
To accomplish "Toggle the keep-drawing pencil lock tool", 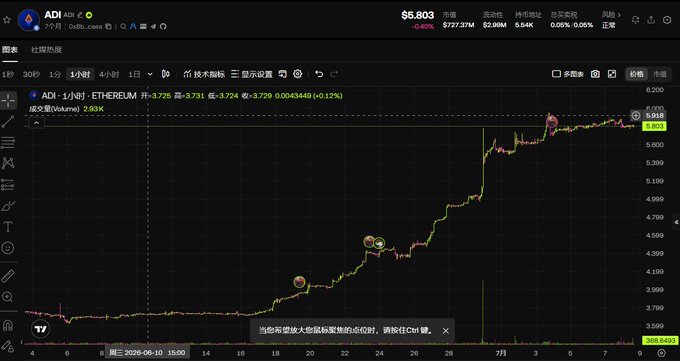I will tap(8, 346).
